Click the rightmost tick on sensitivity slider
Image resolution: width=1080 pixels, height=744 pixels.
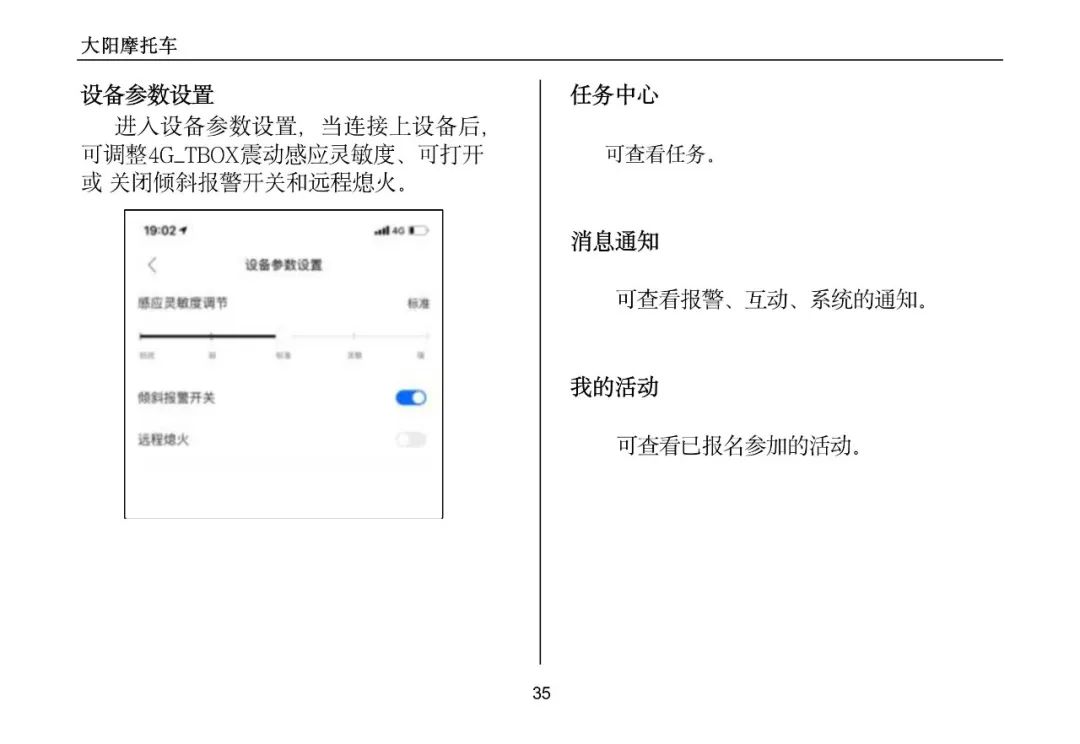tap(427, 336)
